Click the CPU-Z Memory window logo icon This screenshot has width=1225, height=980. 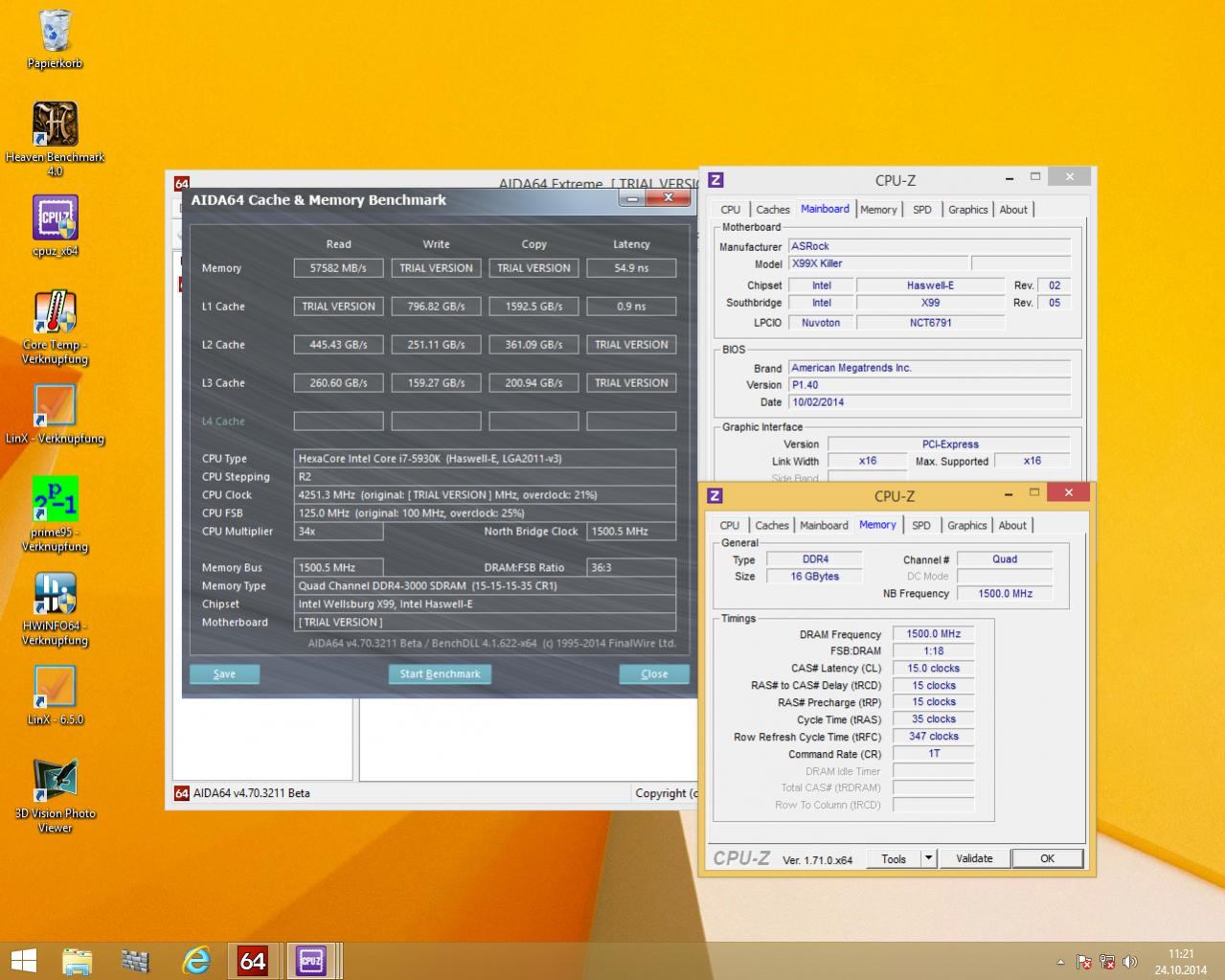(715, 495)
